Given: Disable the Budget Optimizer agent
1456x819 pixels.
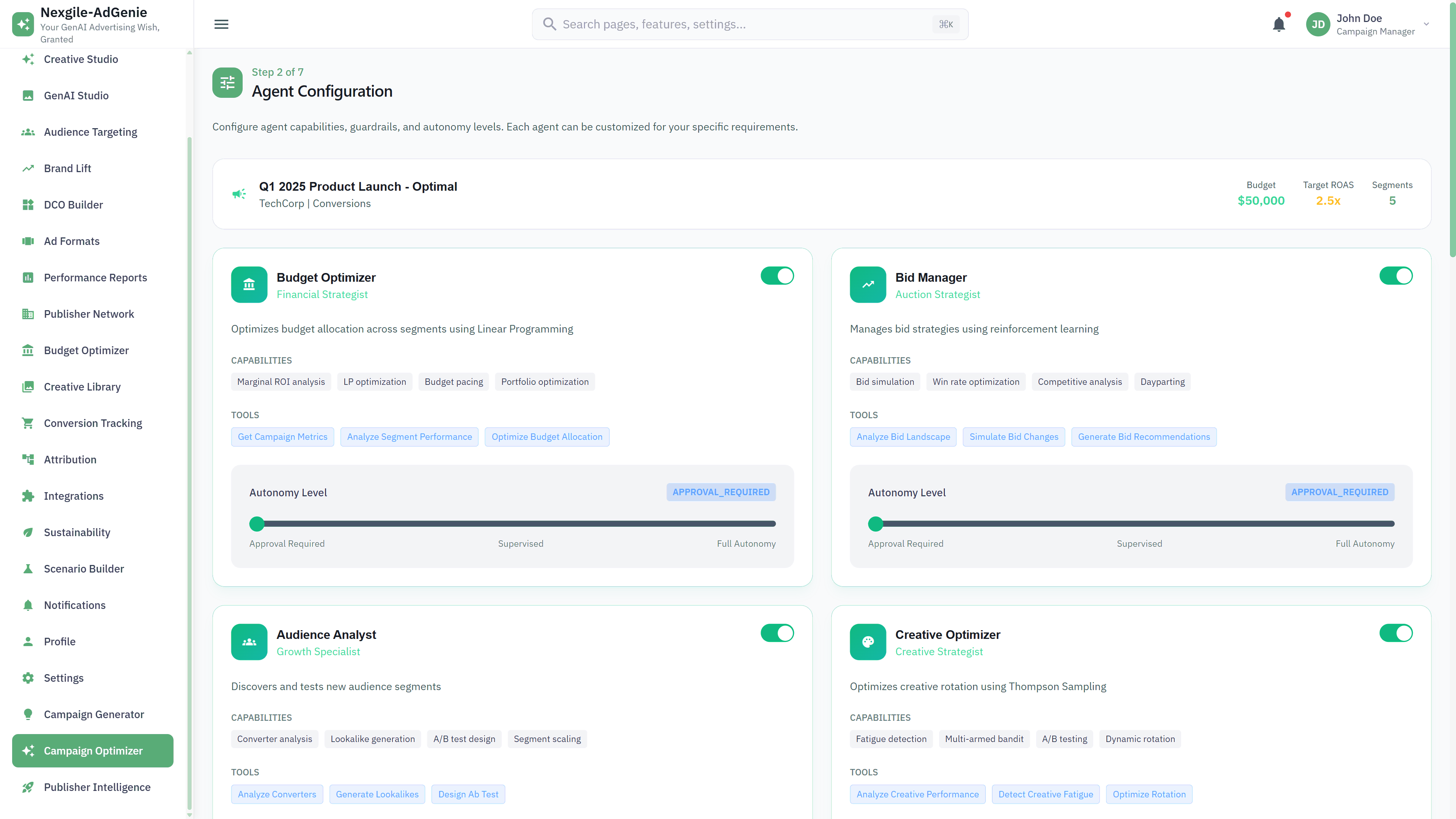Looking at the screenshot, I should click(777, 276).
